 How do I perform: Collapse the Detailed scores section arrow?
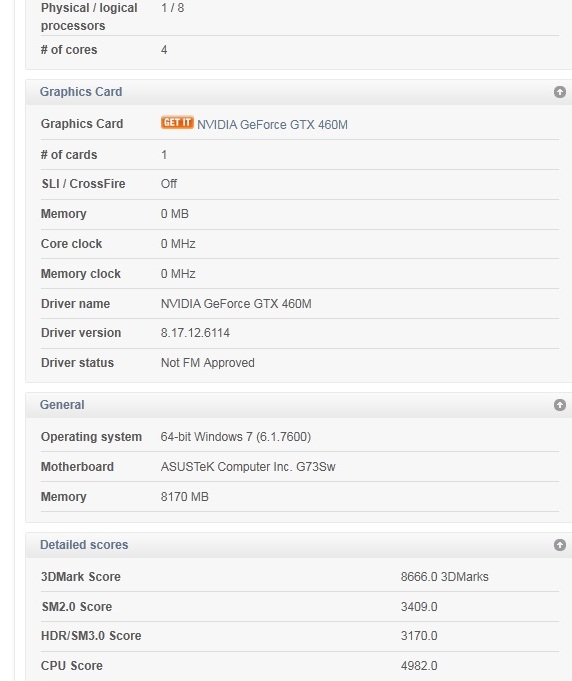tap(559, 545)
